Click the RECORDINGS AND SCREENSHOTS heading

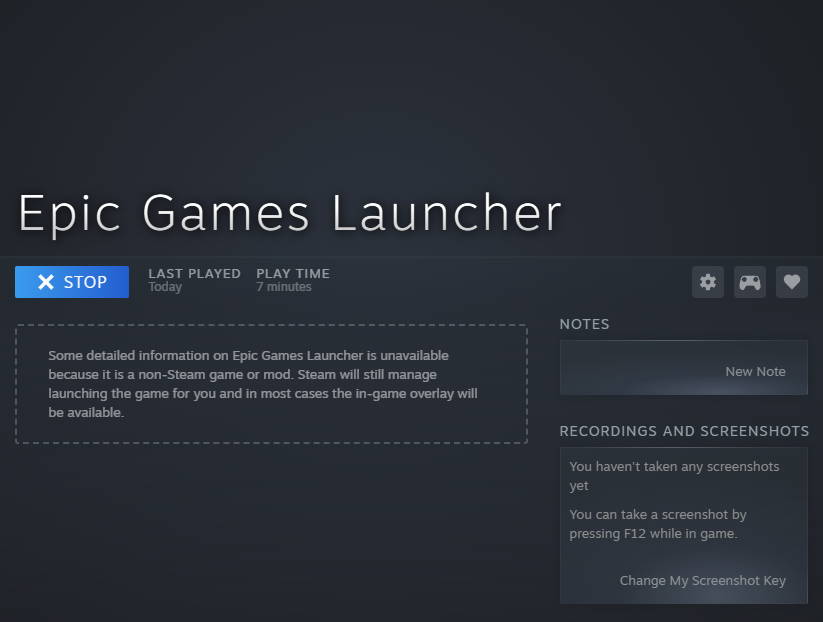click(684, 431)
